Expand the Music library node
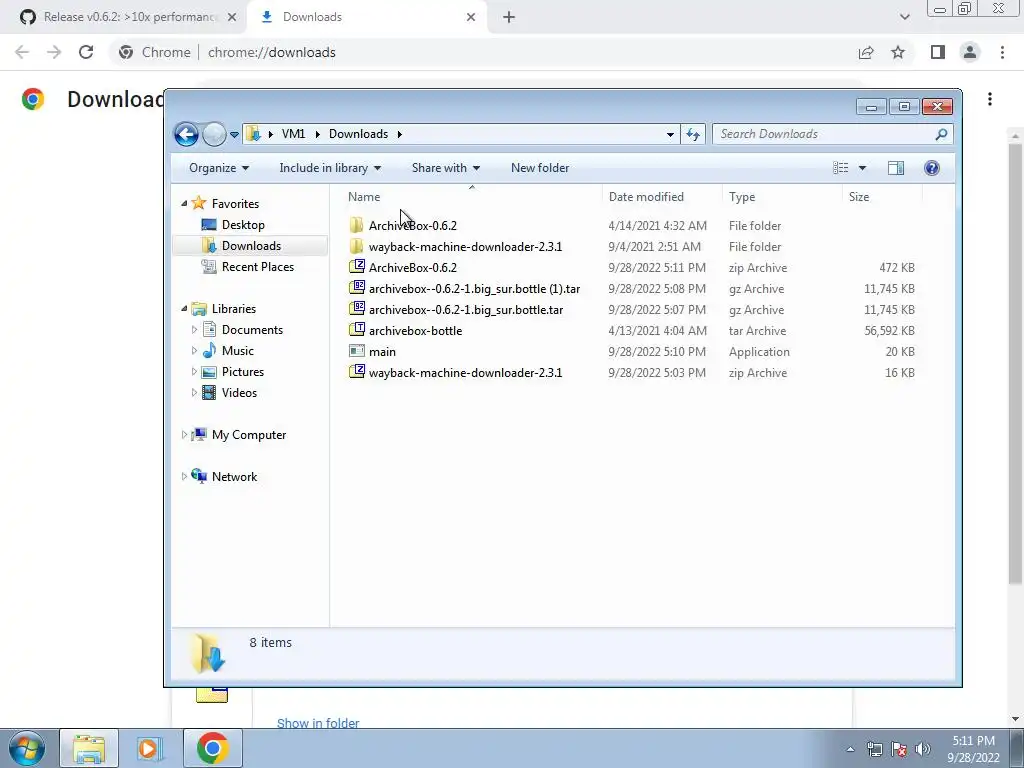Screen dimensions: 1024x768 194,351
